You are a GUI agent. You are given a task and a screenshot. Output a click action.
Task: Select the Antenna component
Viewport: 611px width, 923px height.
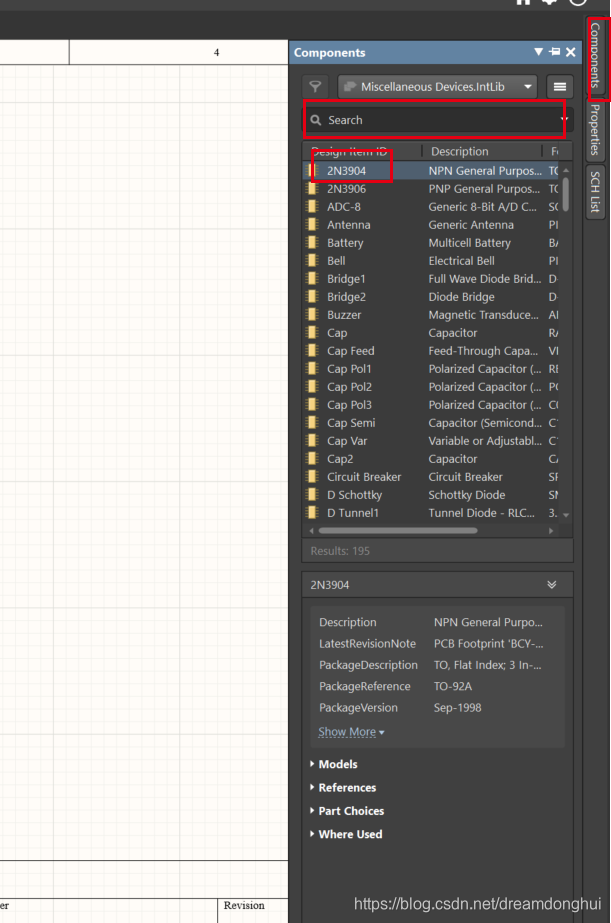pos(431,225)
